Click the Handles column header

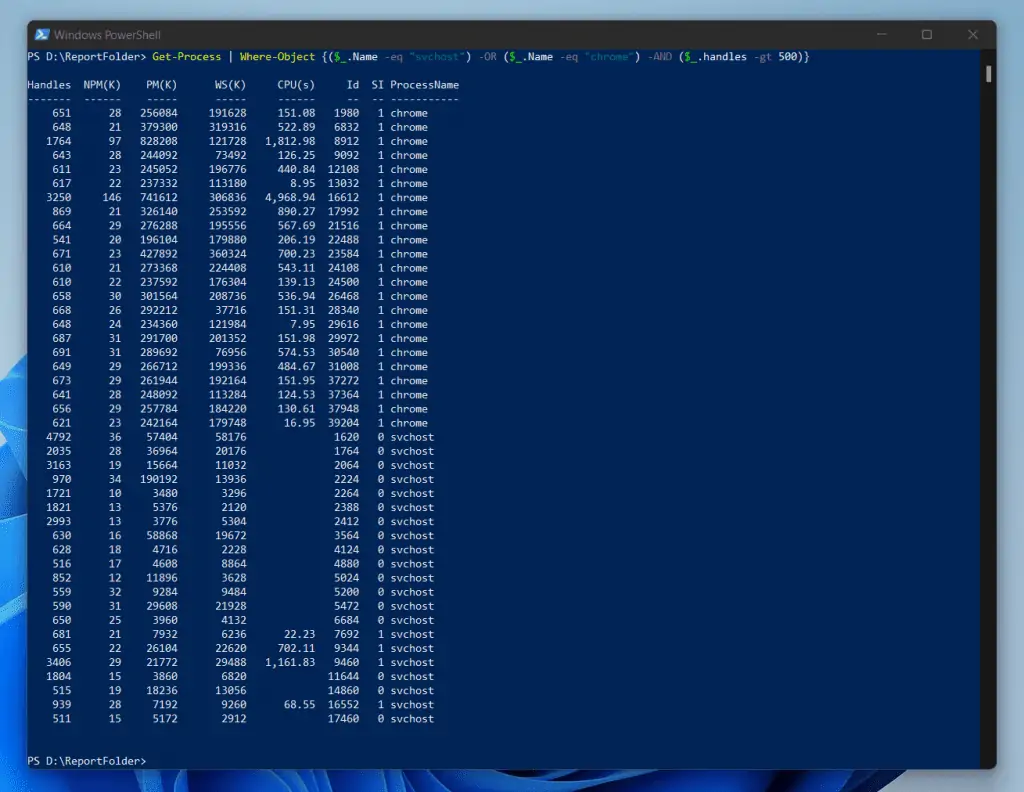pos(49,85)
